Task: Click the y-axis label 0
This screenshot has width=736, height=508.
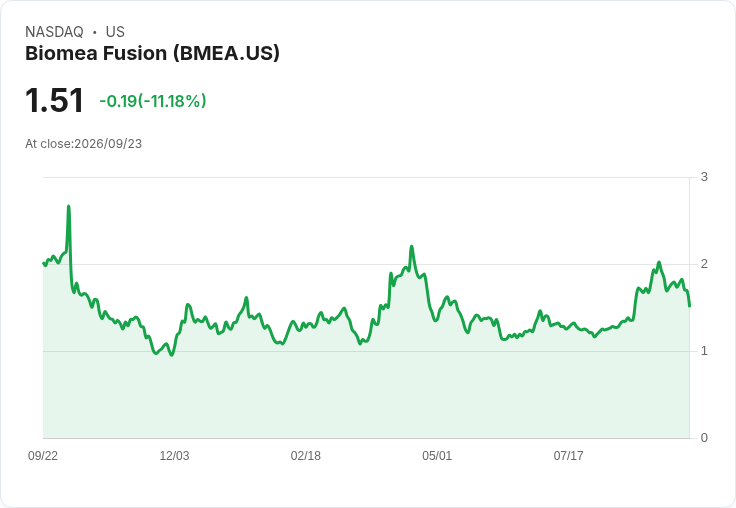Action: tap(704, 438)
